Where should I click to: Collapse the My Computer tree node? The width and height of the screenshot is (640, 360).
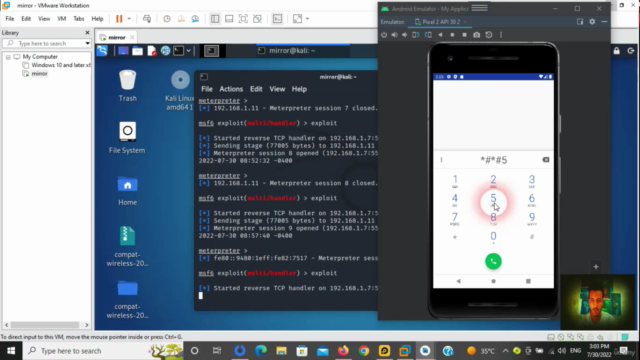point(8,57)
